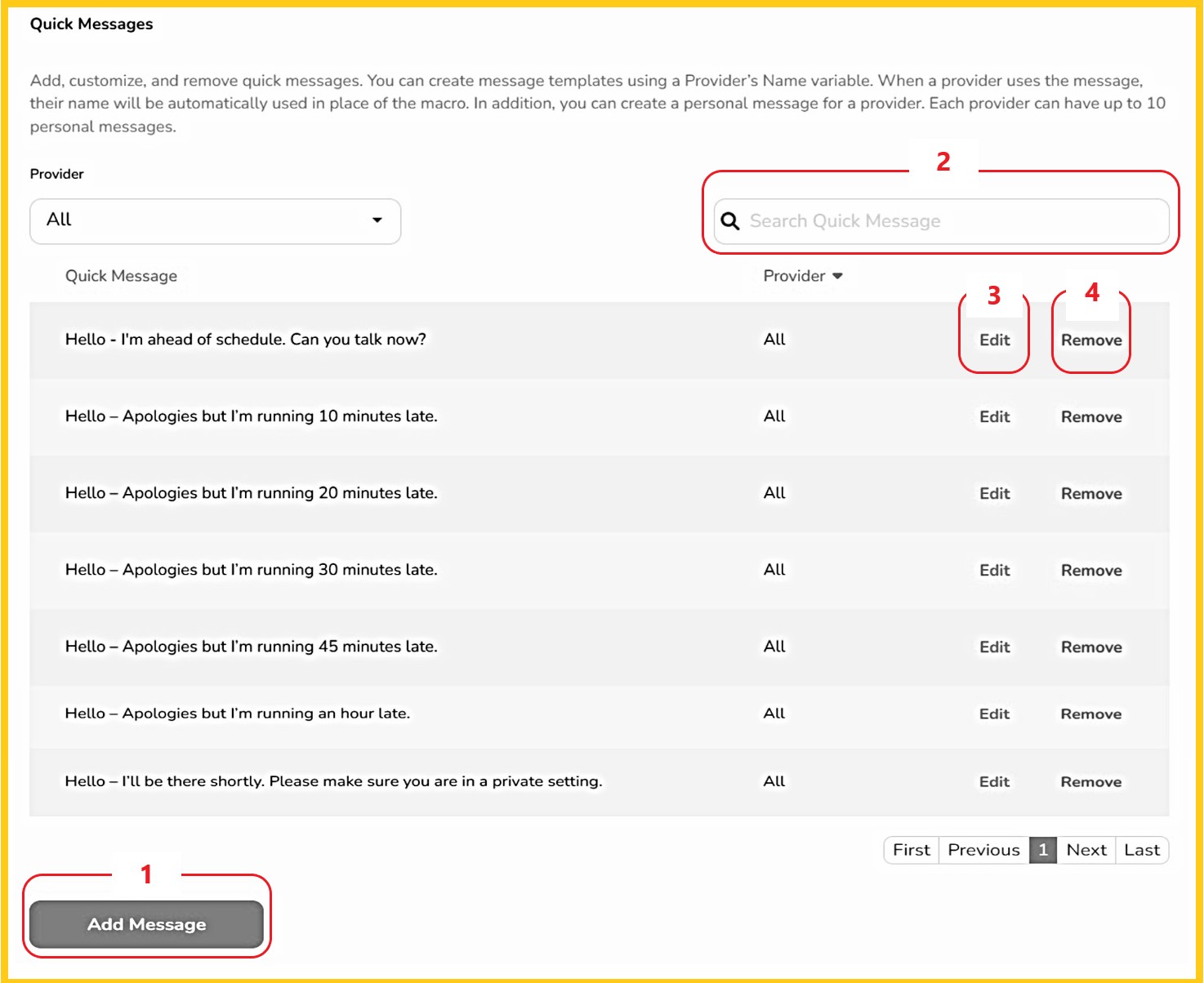
Task: Remove the 'running 10 minutes late' message
Action: click(1090, 416)
